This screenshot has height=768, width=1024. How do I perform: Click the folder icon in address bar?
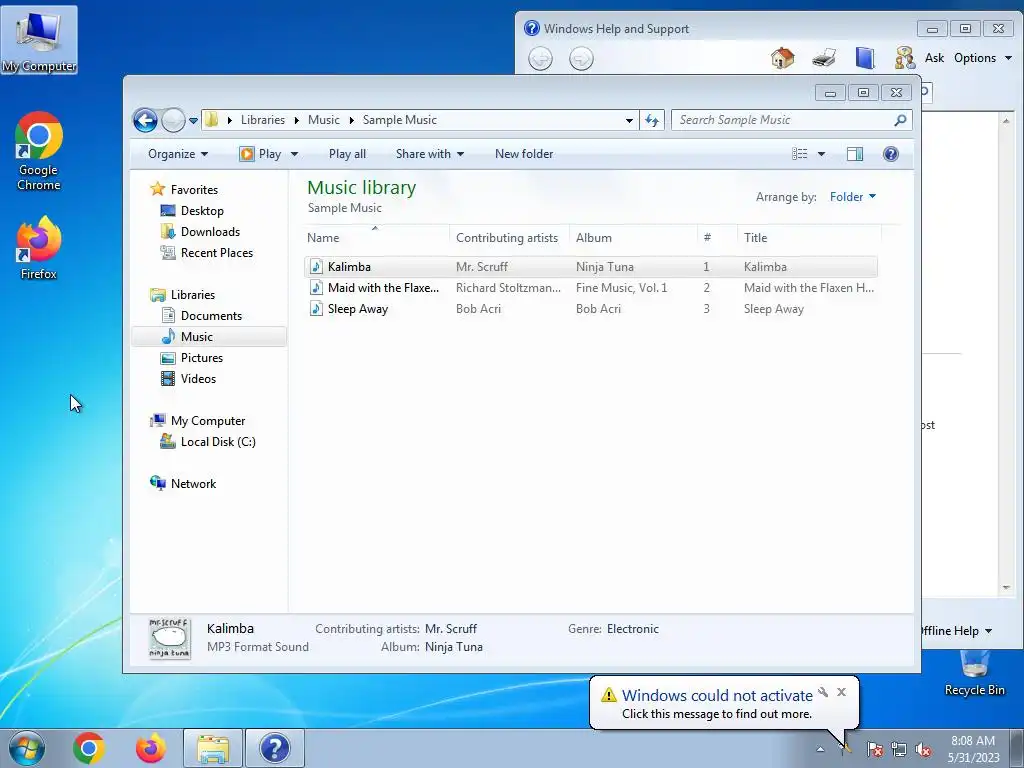pyautogui.click(x=212, y=120)
